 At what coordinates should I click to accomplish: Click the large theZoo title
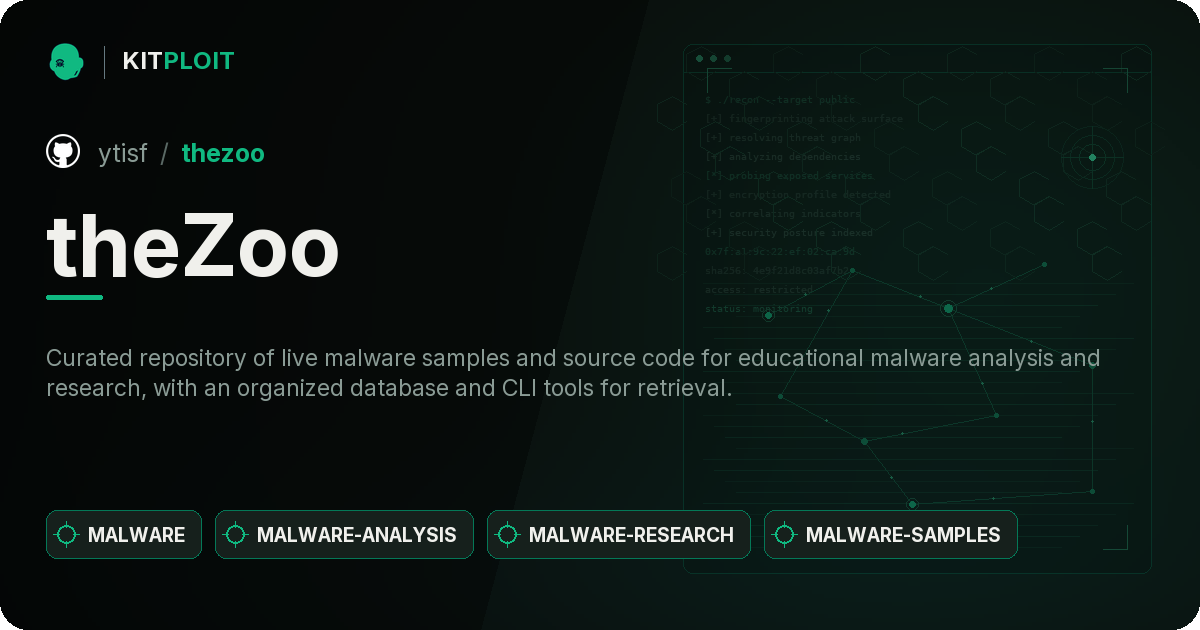click(193, 245)
